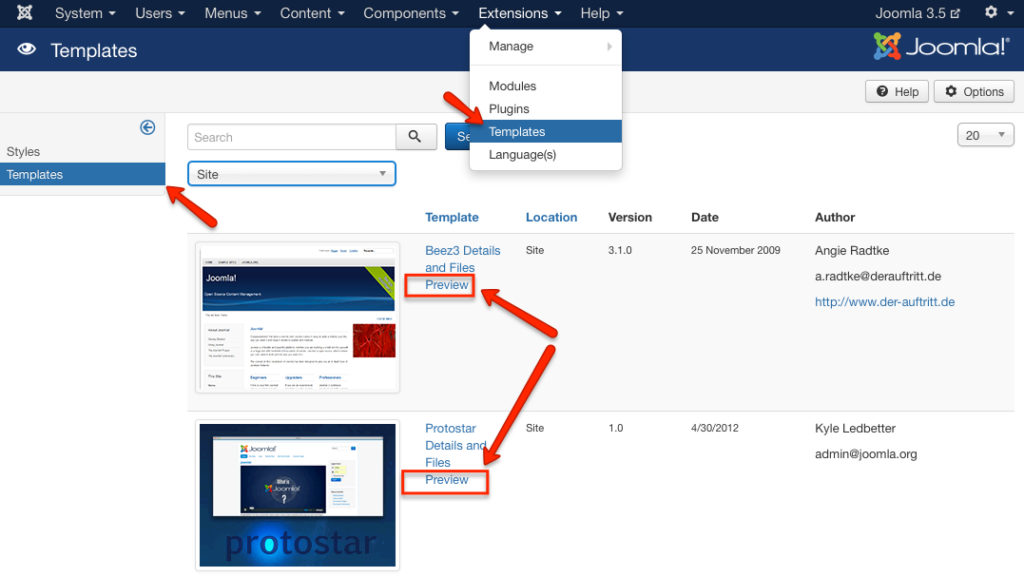Screen dimensions: 1024x577
Task: Open the Joomla 3.5 site link
Action: coord(918,13)
